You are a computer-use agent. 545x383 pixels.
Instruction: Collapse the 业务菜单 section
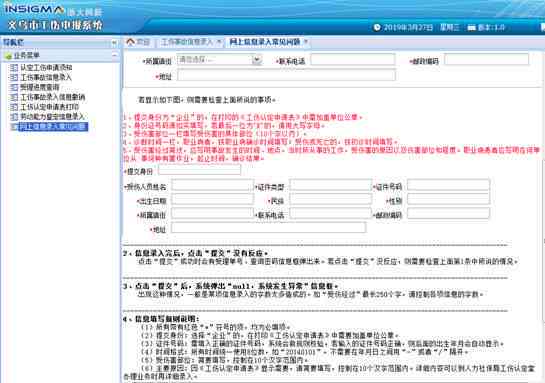[x=114, y=55]
